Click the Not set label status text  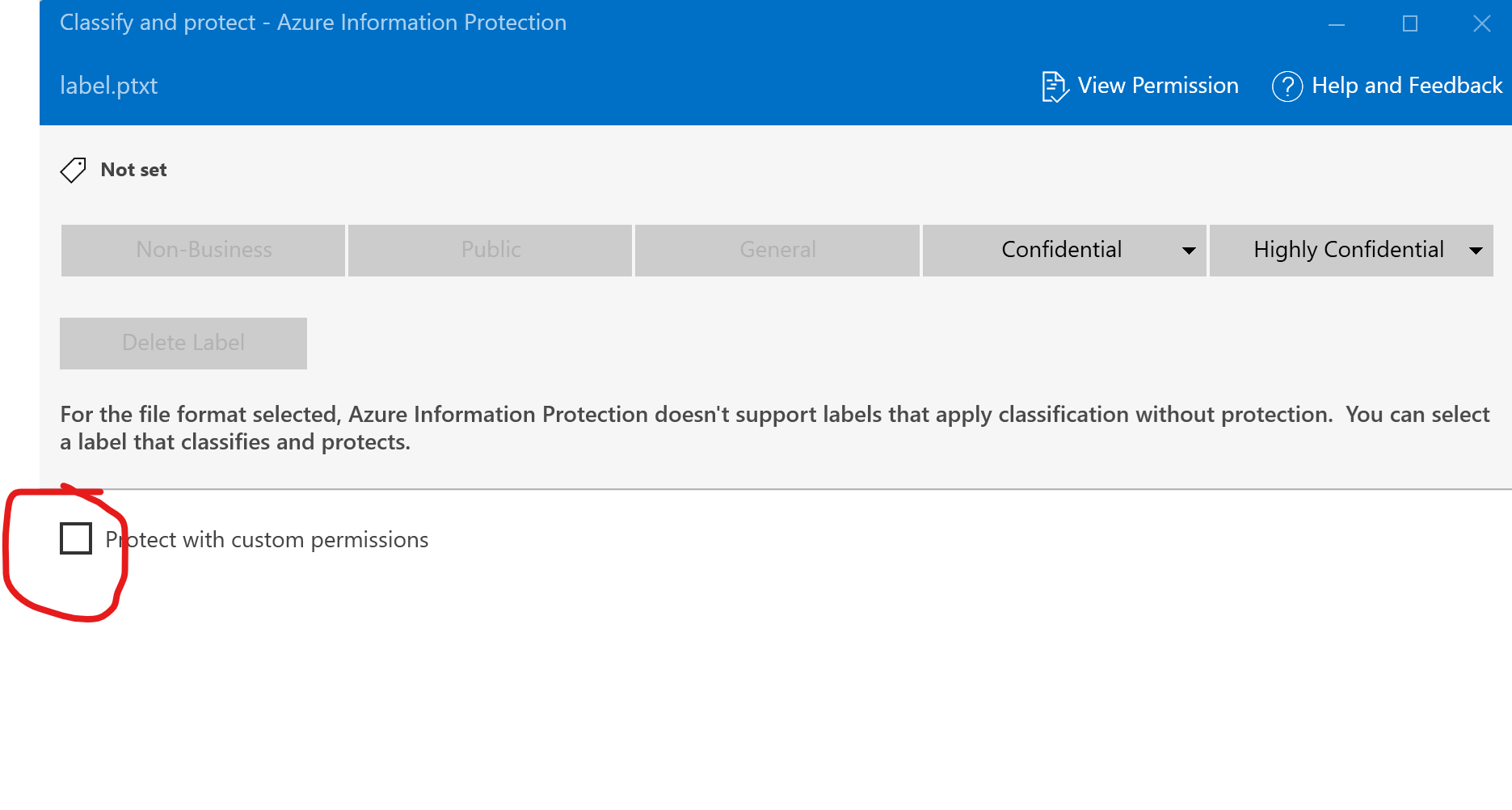[x=134, y=170]
